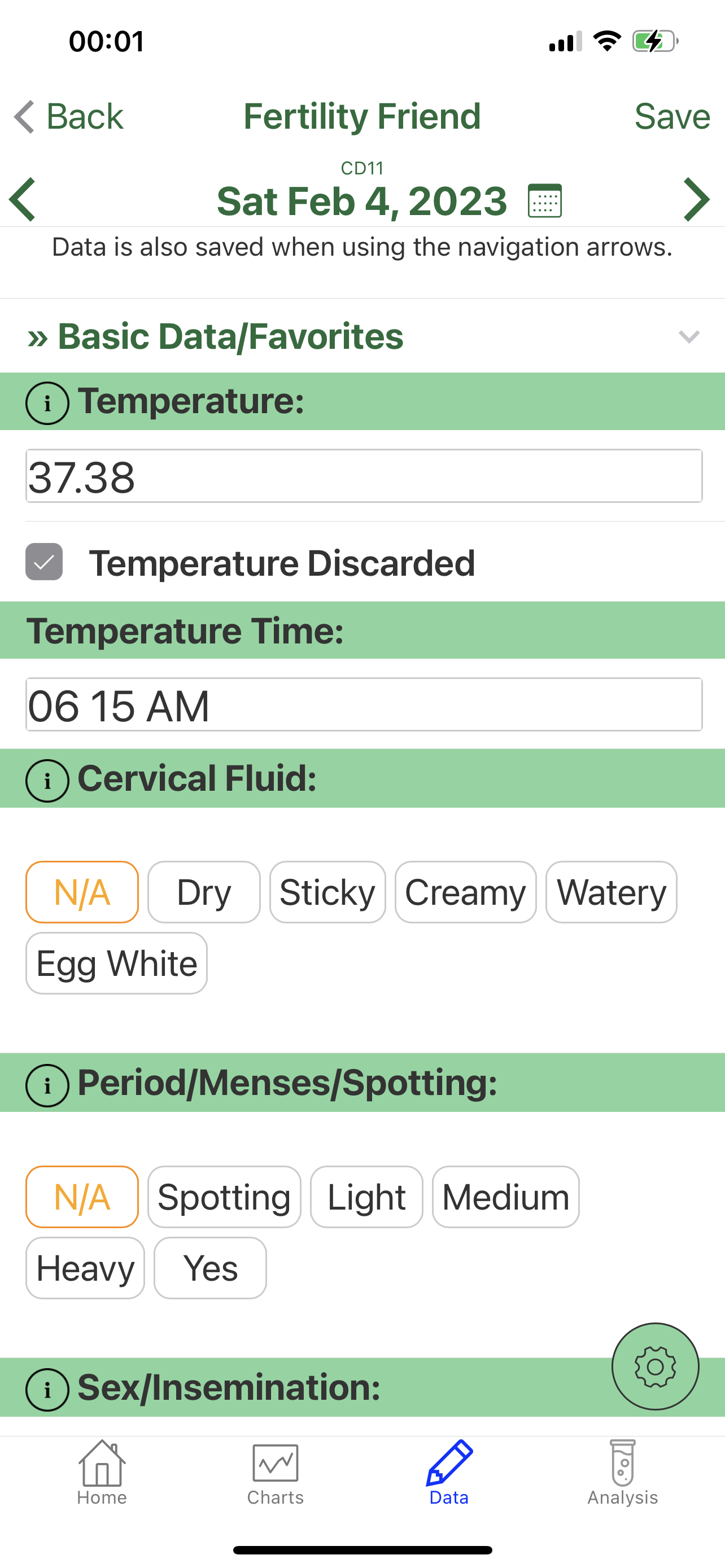Open the Home tab

pyautogui.click(x=102, y=1473)
